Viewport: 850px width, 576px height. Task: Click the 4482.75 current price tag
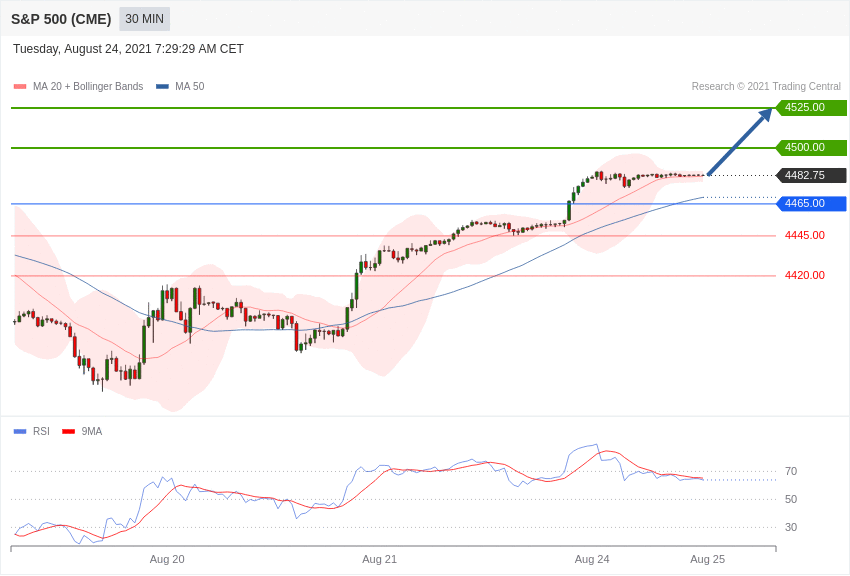pos(811,176)
